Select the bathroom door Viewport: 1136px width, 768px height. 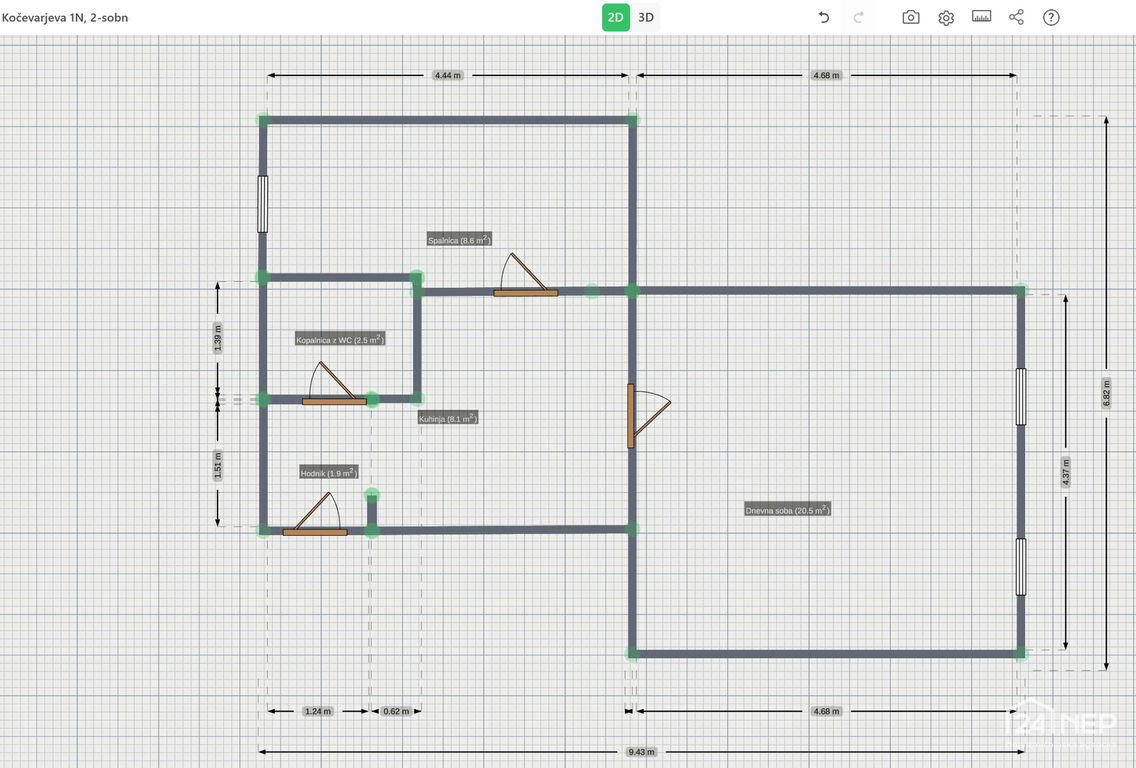point(334,400)
